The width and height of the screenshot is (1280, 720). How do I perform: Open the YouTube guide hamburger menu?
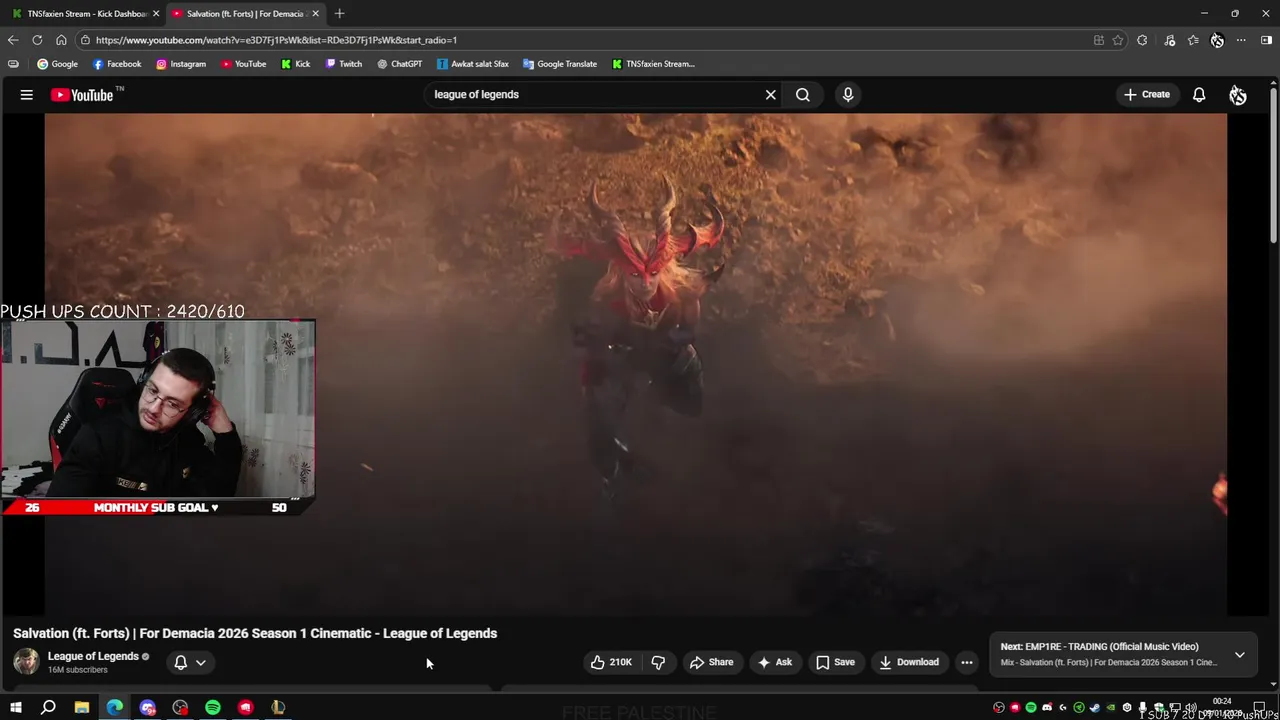pos(27,95)
